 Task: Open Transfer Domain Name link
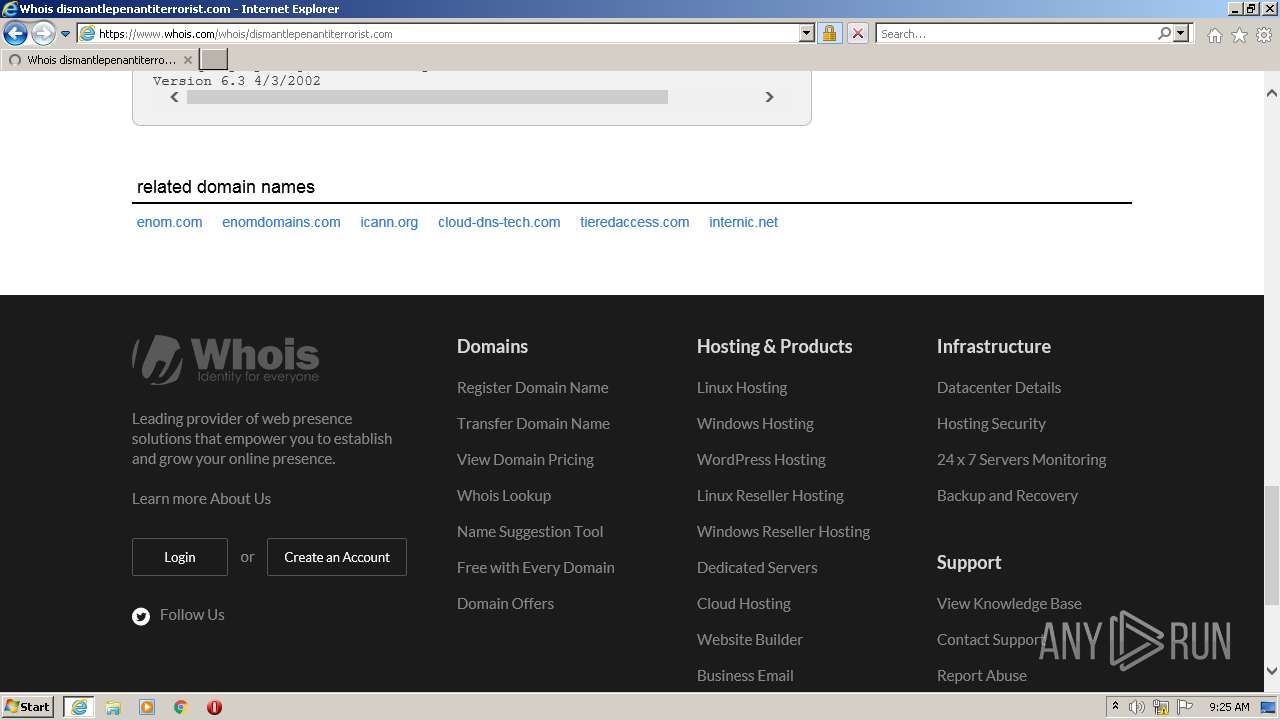click(533, 423)
